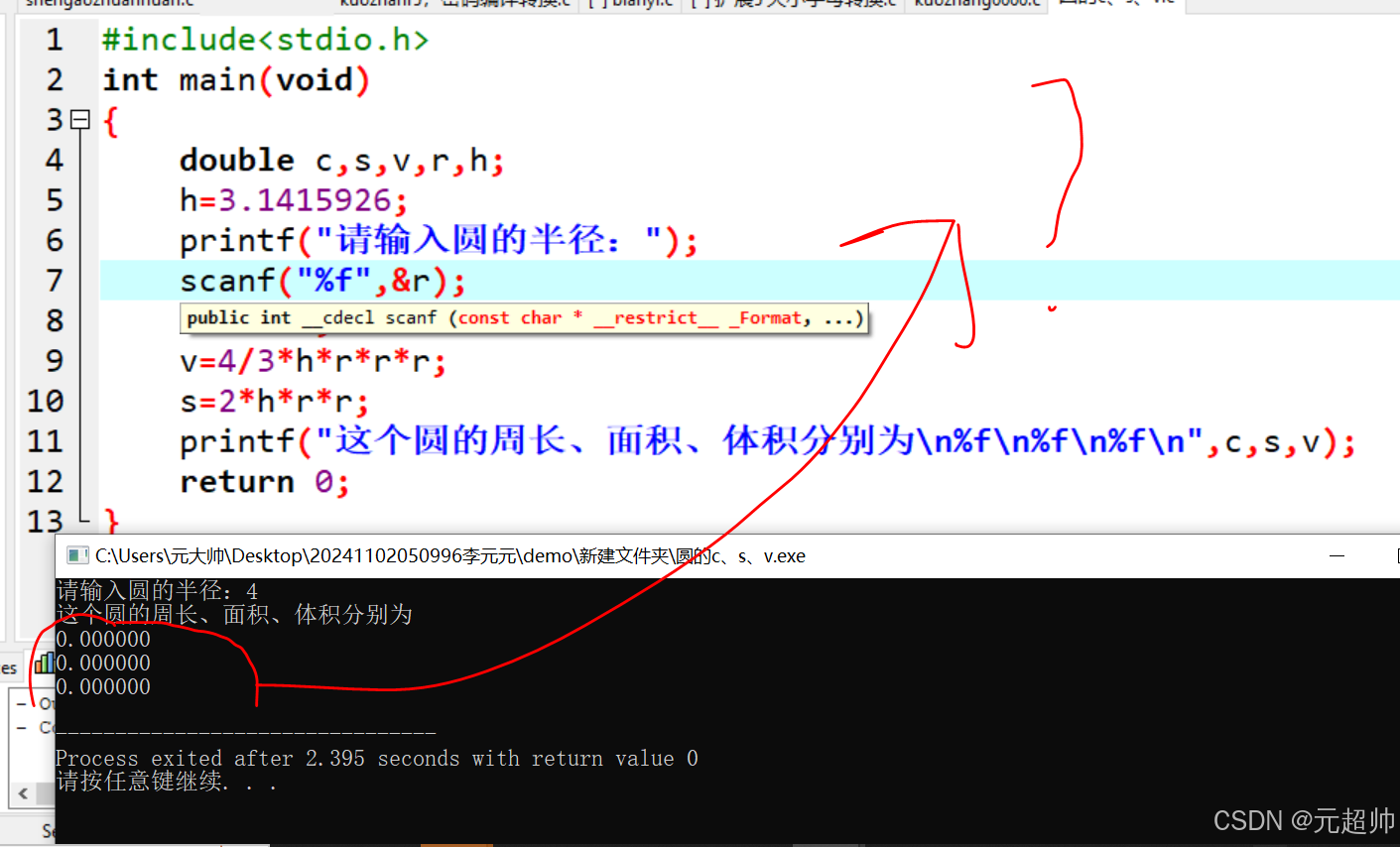Click line number 1 in the gutter
The image size is (1400, 847).
click(55, 40)
